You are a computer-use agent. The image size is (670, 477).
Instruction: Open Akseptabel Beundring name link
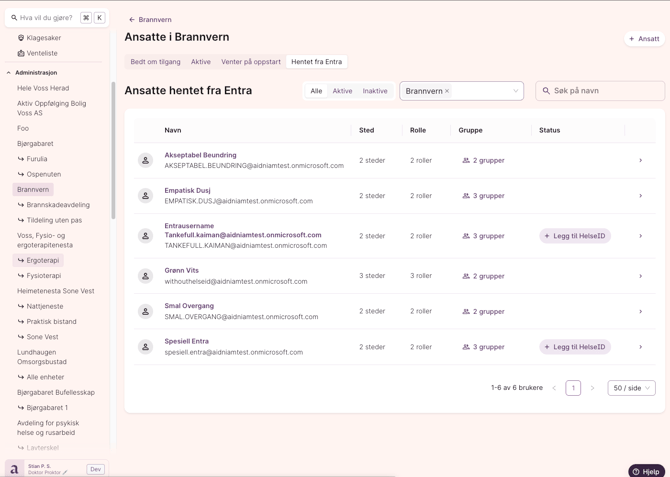pos(200,155)
